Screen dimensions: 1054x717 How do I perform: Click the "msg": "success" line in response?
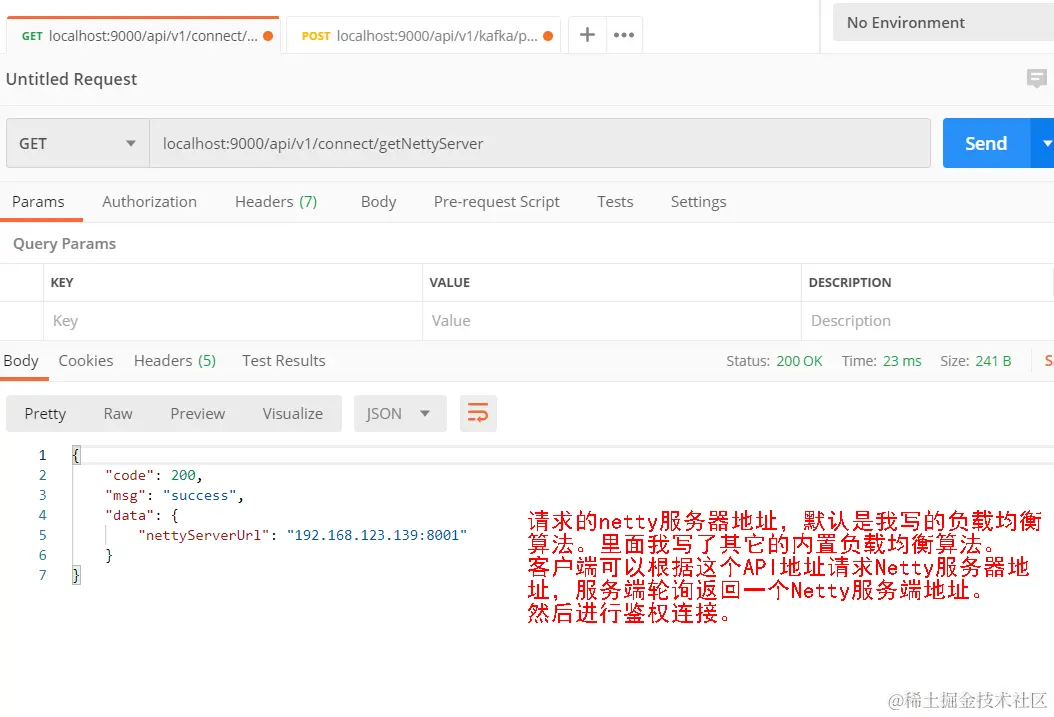174,495
